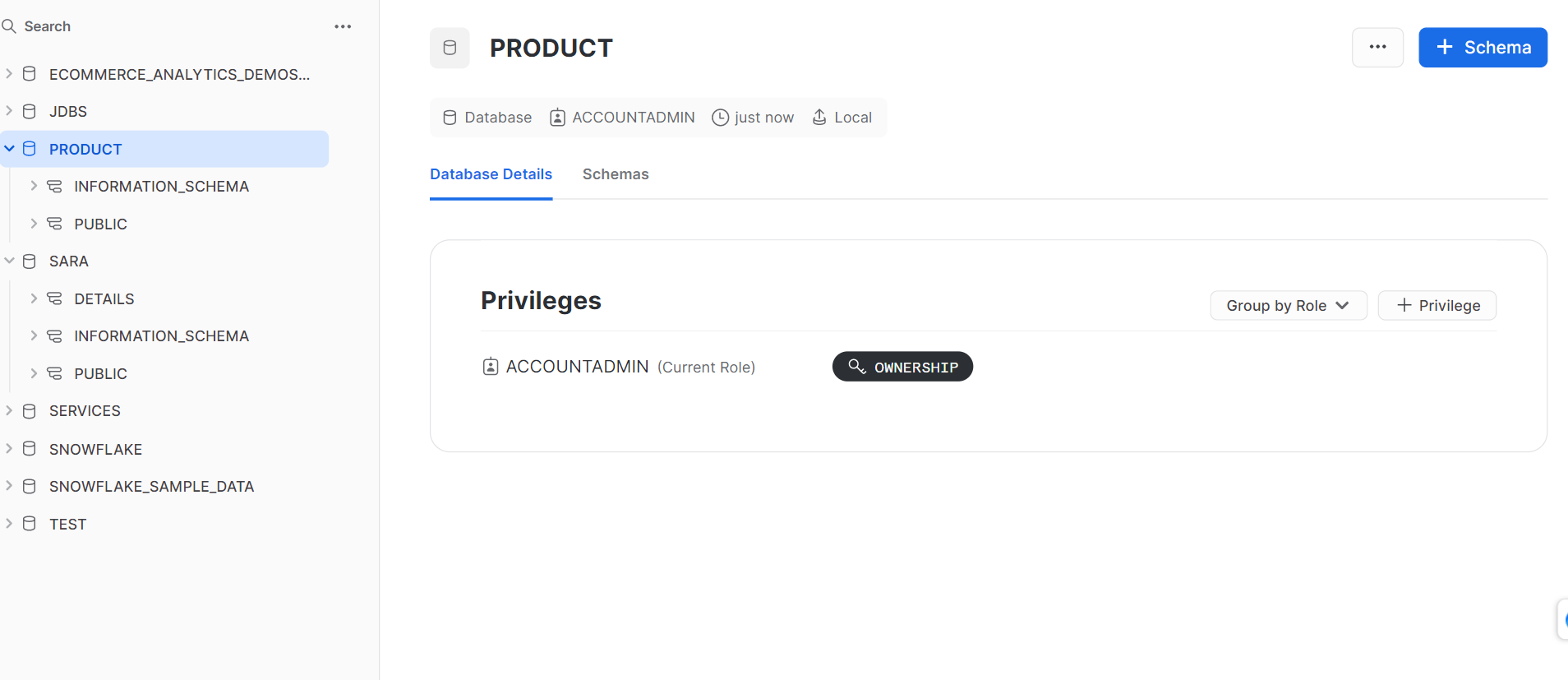The image size is (1568, 680).
Task: Collapse the SARA database node
Action: 10,261
